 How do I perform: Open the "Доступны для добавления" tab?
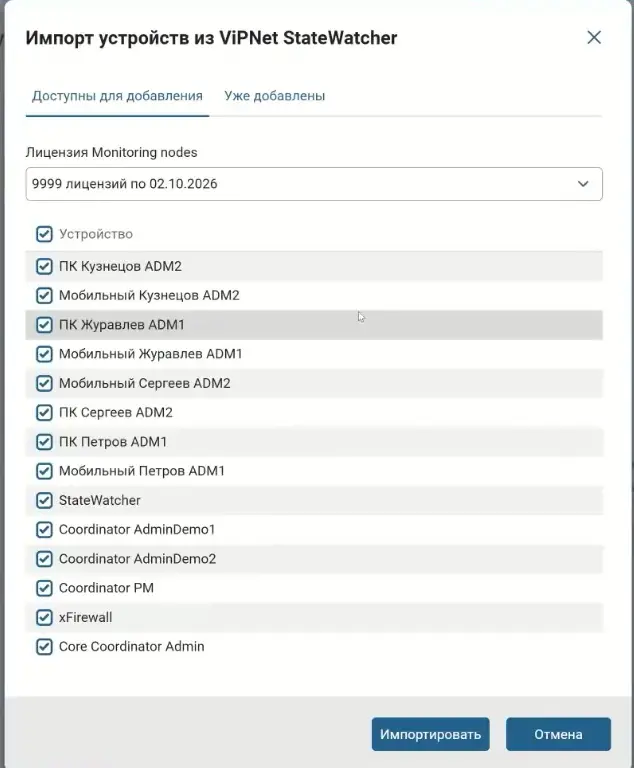[x=117, y=96]
